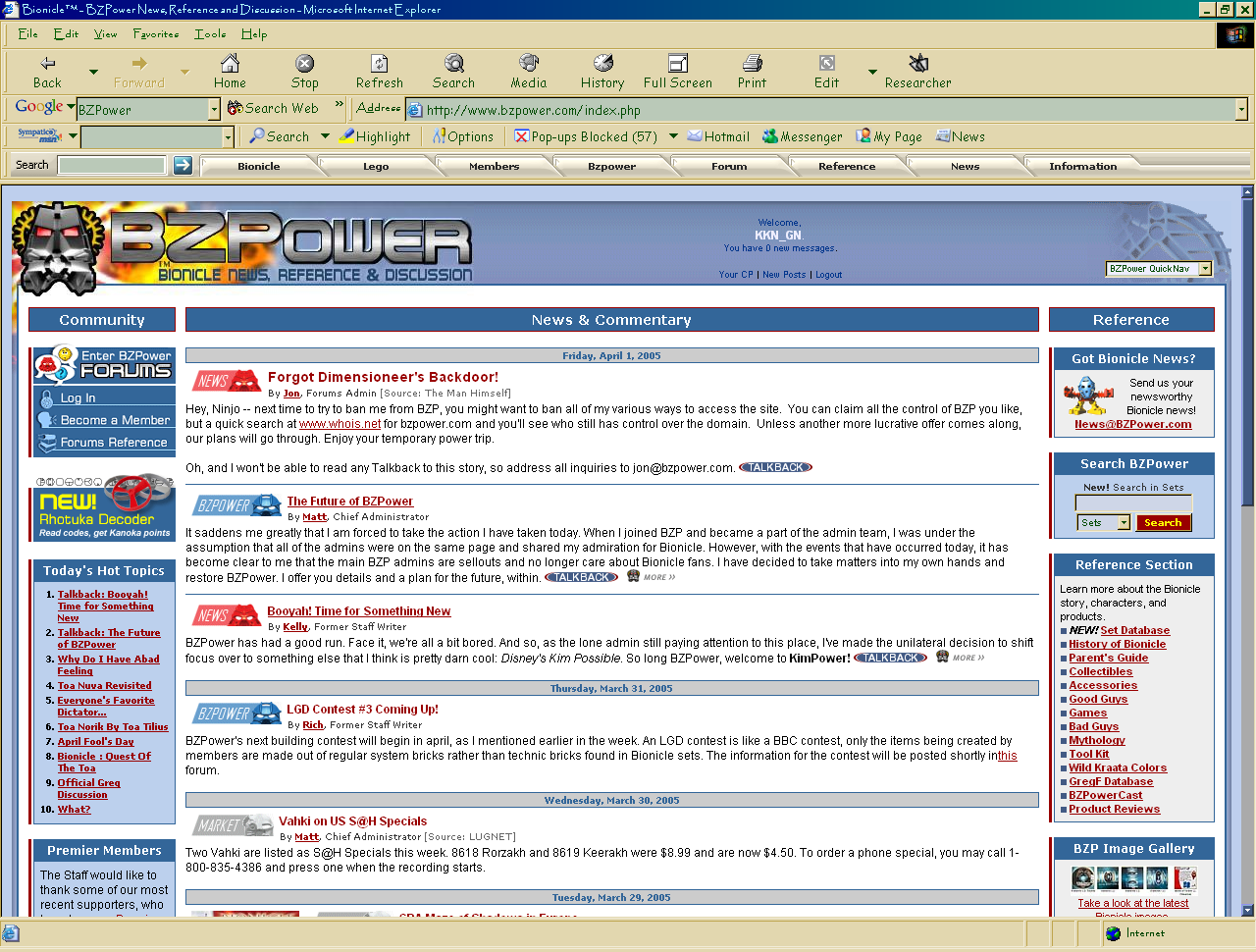Expand the MSN search box dropdown
The height and width of the screenshot is (952, 1256).
tap(228, 136)
